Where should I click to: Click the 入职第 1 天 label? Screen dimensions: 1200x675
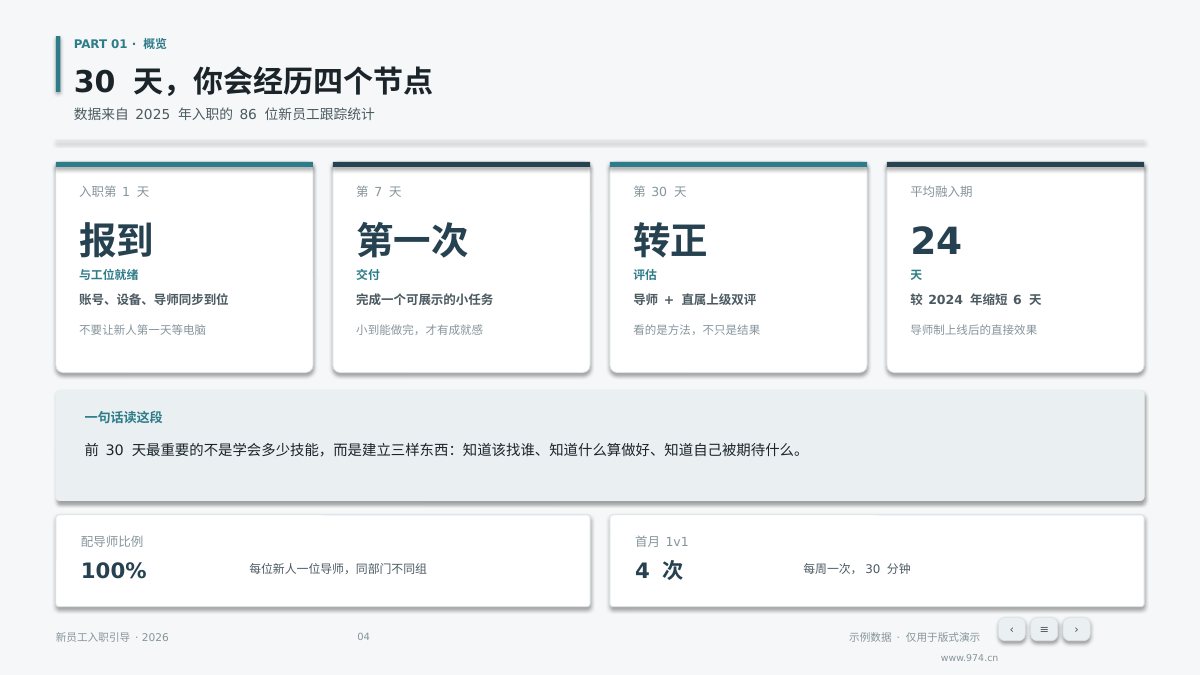click(x=114, y=191)
